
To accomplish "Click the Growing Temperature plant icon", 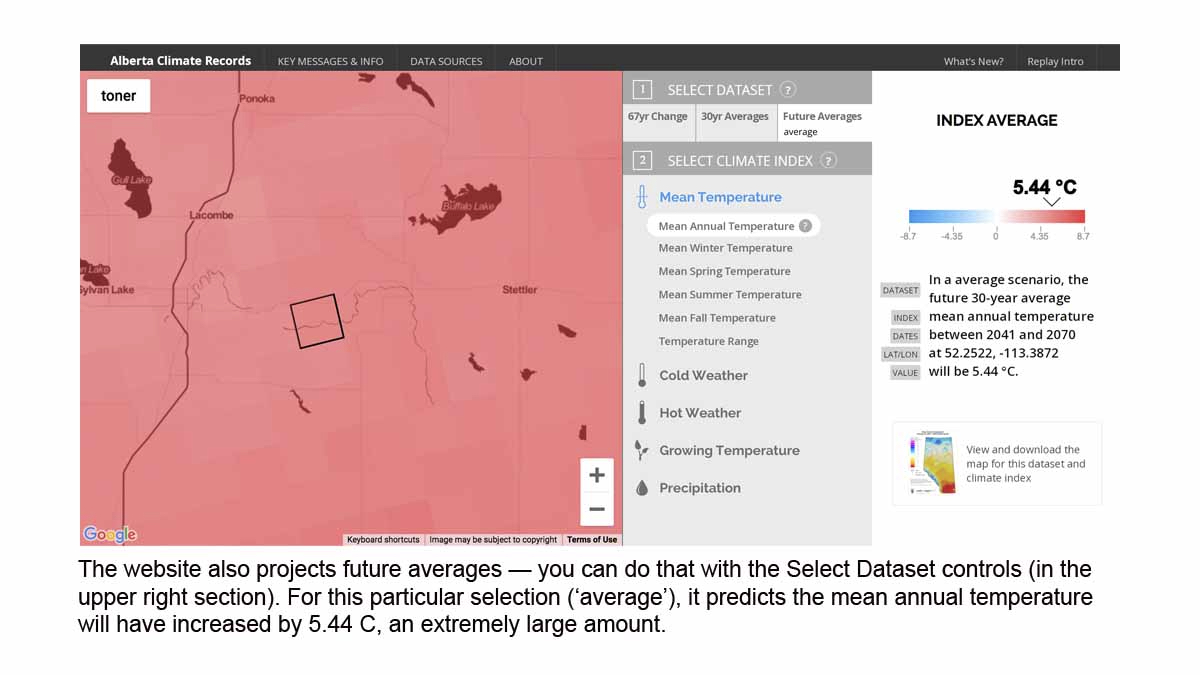I will click(641, 451).
